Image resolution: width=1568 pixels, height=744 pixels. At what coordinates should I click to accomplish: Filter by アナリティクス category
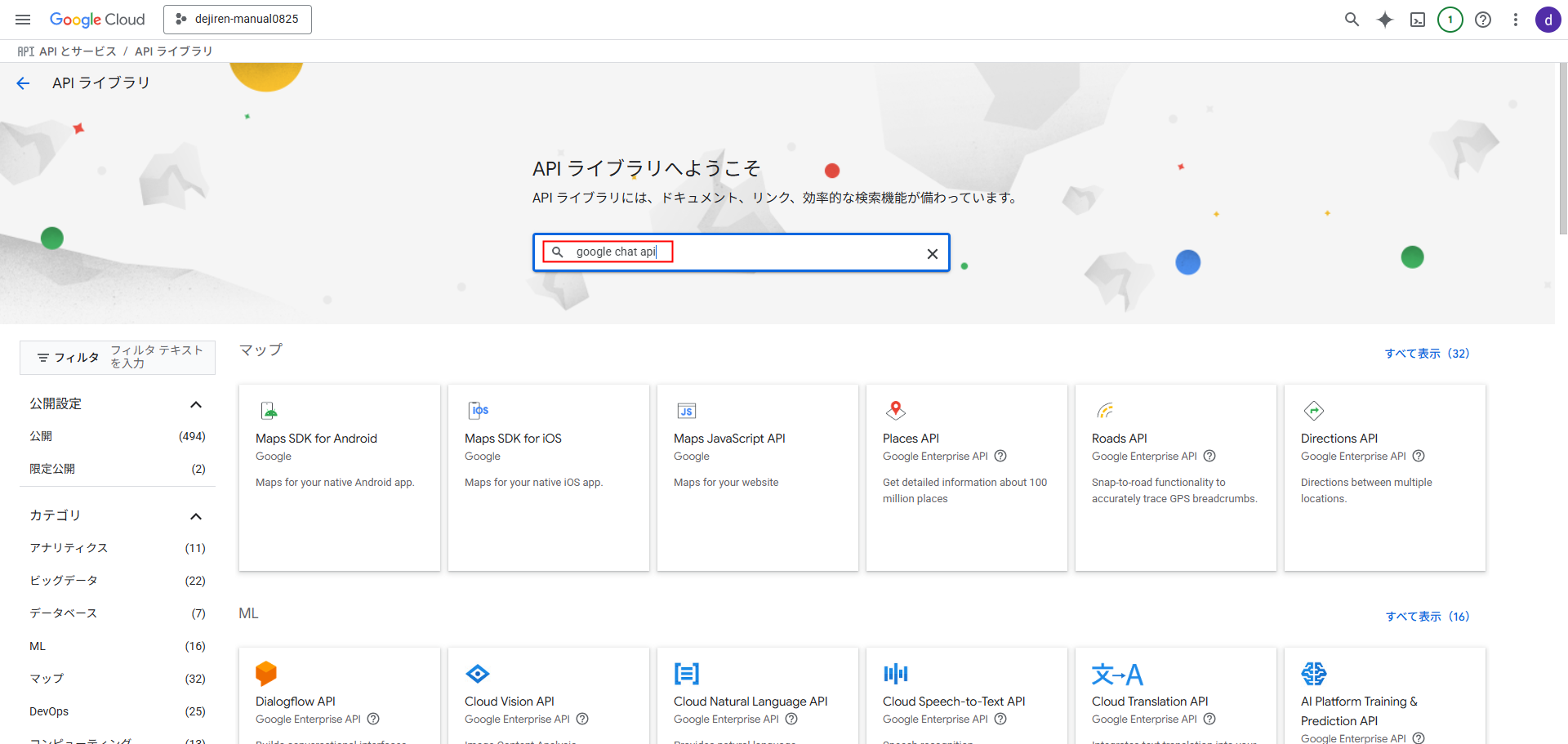tap(69, 548)
